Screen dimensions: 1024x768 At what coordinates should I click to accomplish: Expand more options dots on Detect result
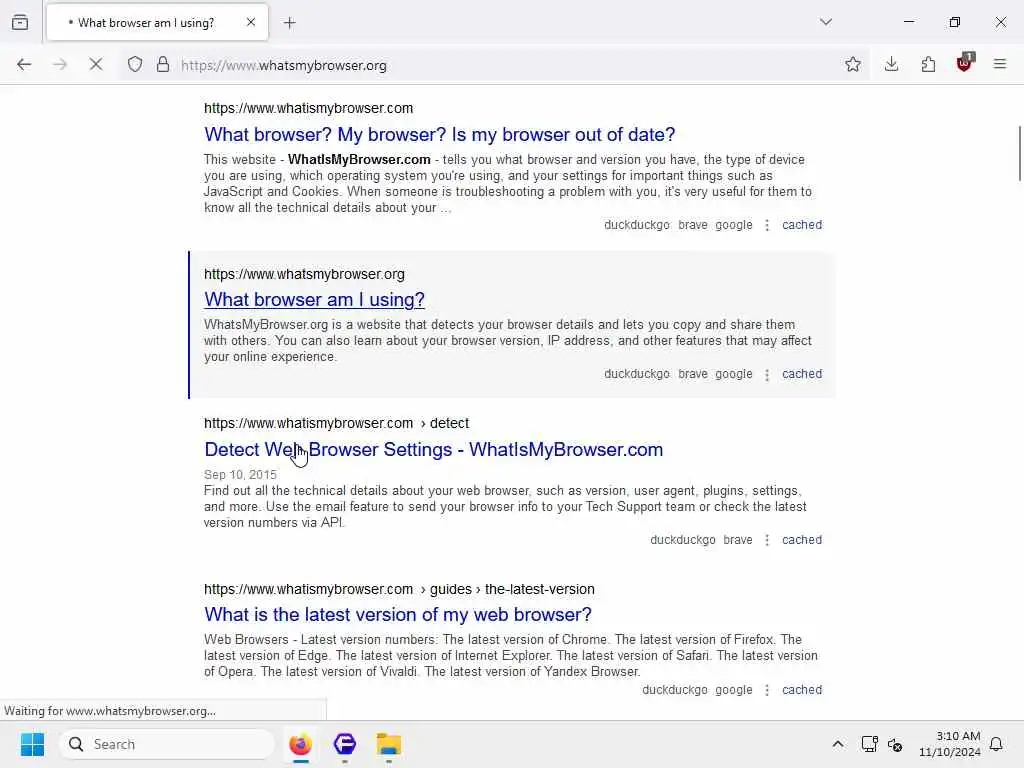point(767,540)
